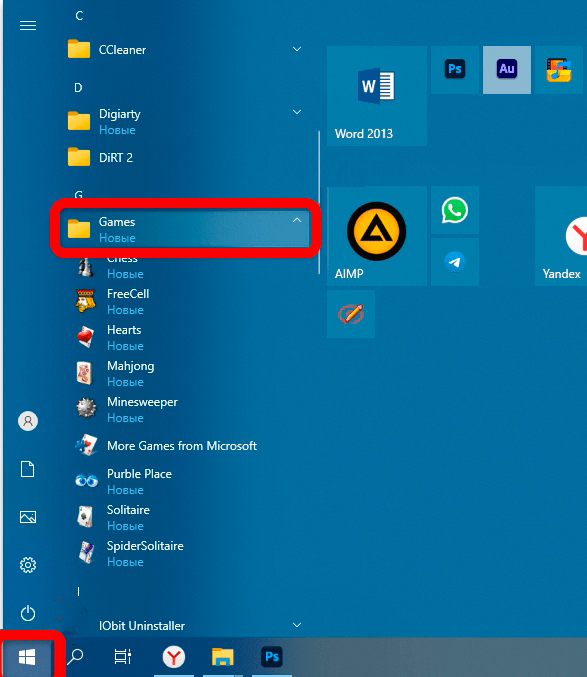Click the letter I section header
The height and width of the screenshot is (677, 587).
pos(78,592)
